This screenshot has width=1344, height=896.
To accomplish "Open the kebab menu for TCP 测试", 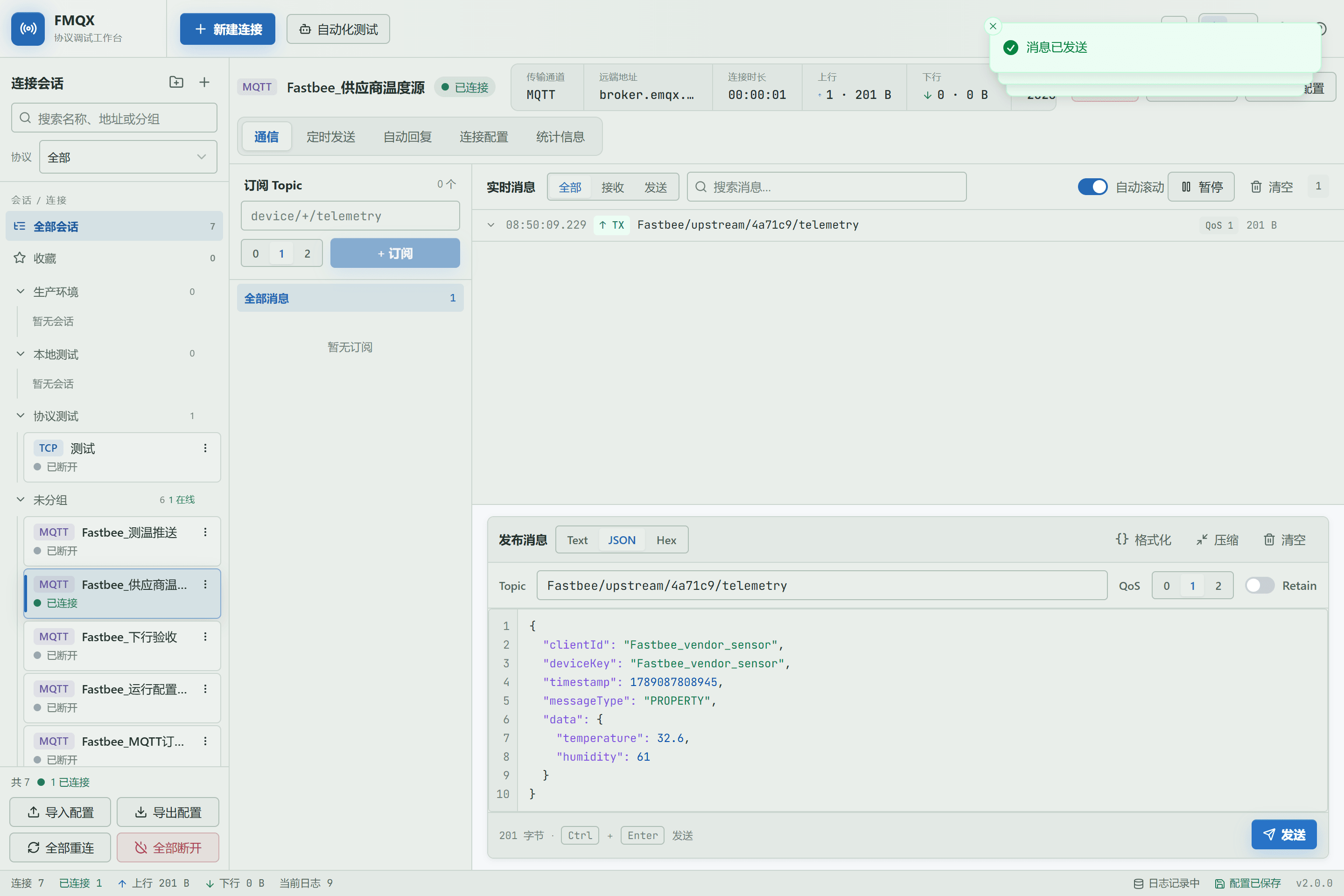I will click(205, 448).
